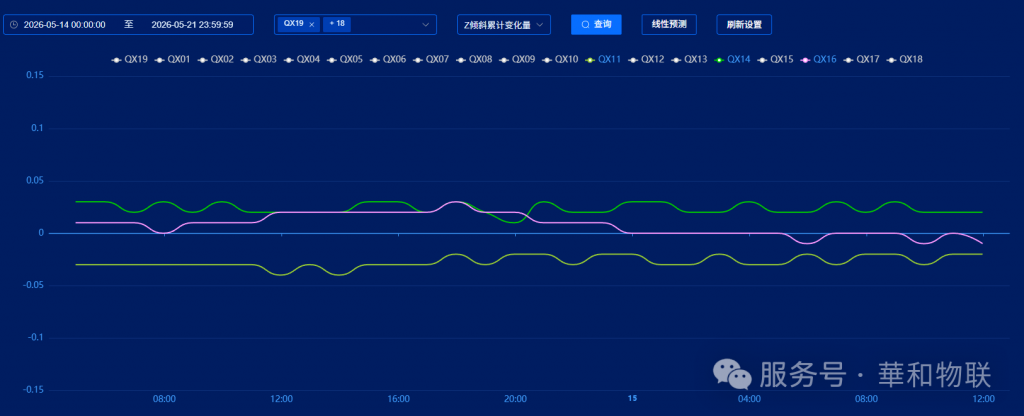Set start date 2026-05-14 00:00:00
Screen dimensions: 1024x416
tap(65, 25)
